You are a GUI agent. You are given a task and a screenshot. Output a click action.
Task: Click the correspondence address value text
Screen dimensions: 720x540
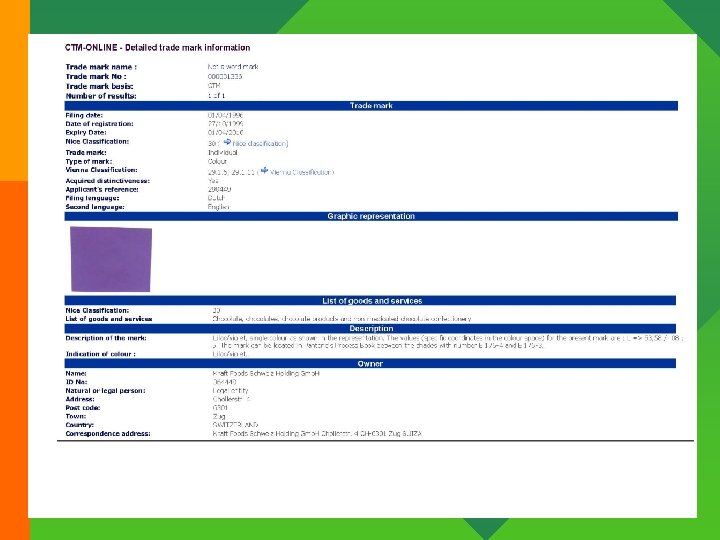click(x=317, y=433)
